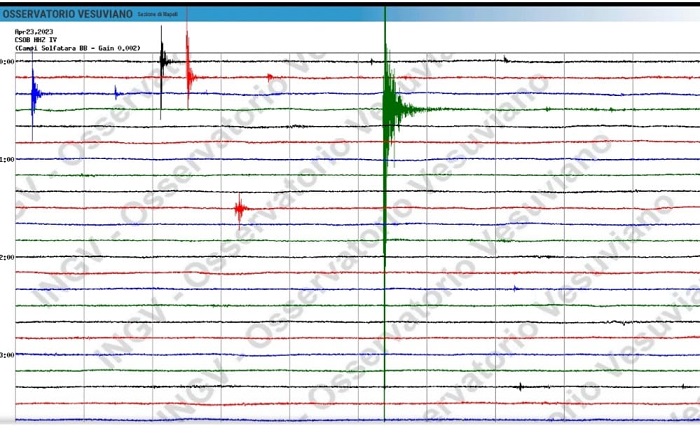The height and width of the screenshot is (435, 700).
Task: Click the small black blip on top-right trace
Action: click(506, 60)
